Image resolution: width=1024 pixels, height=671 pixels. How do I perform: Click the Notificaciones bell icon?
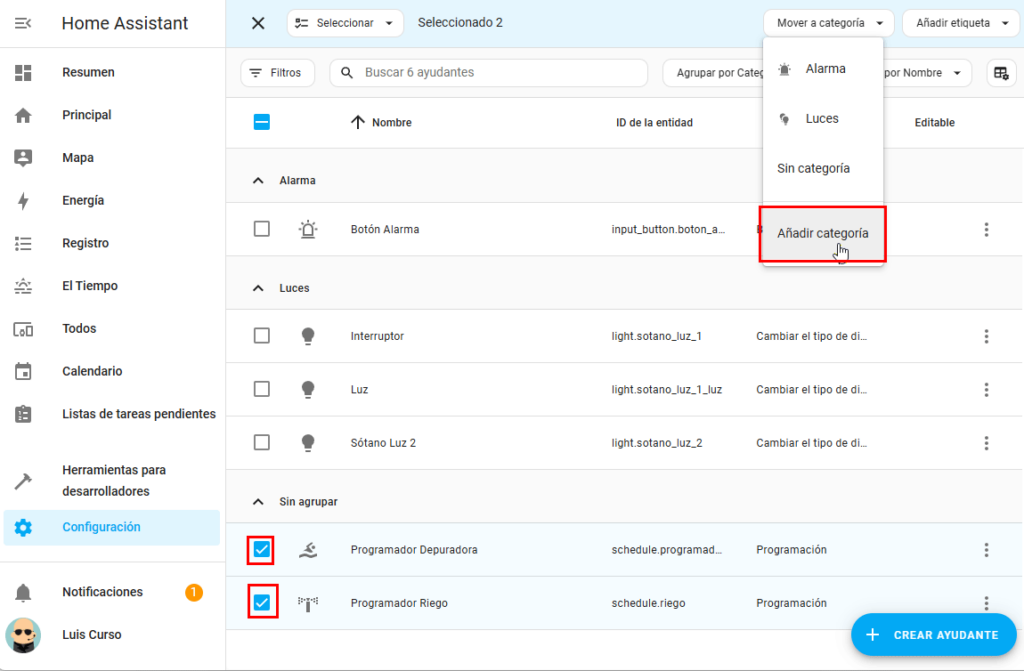(23, 592)
